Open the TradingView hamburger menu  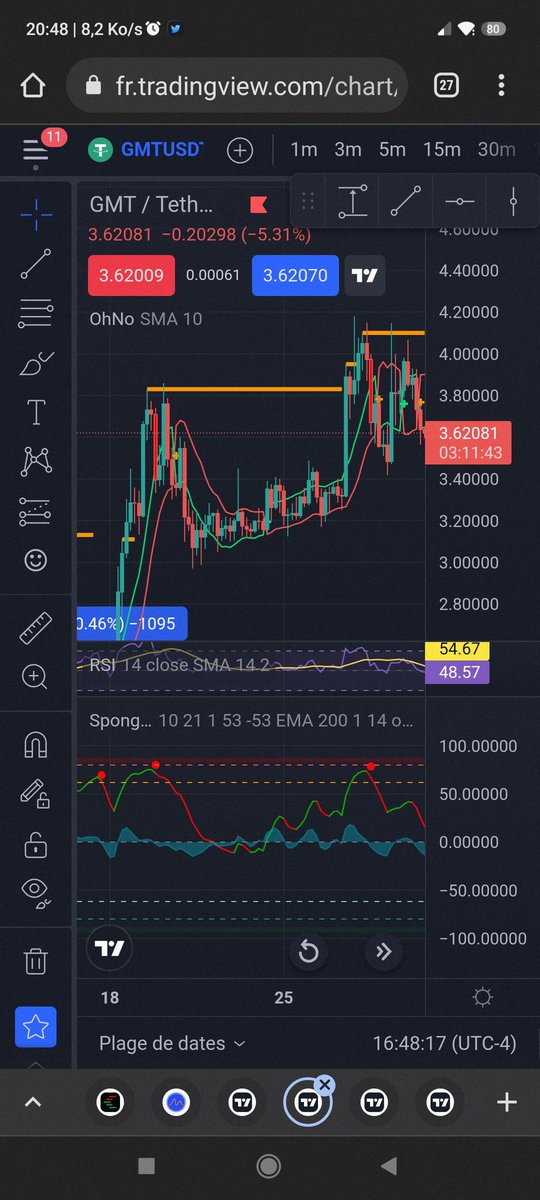point(36,151)
